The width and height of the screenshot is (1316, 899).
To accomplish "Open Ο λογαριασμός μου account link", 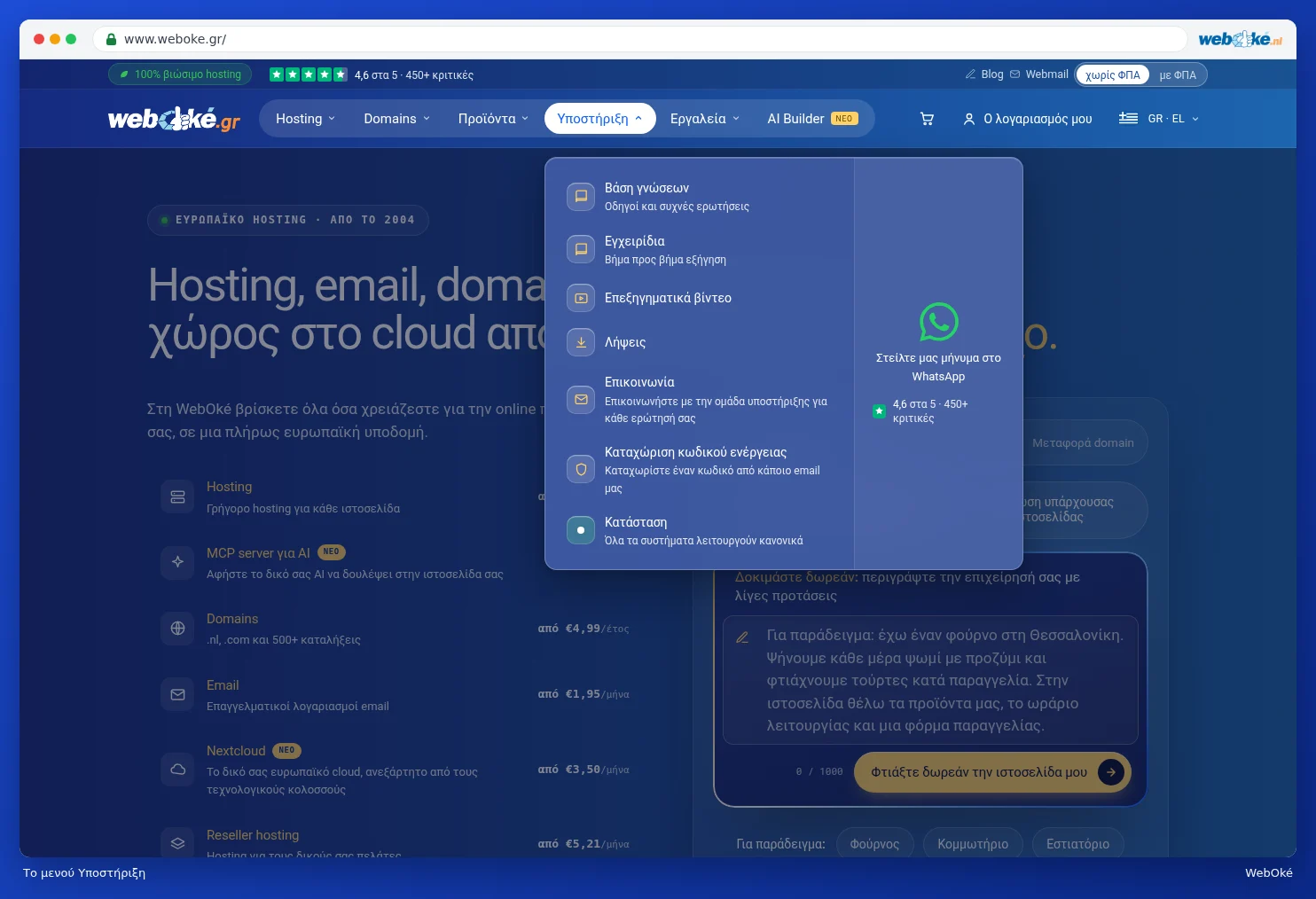I will click(x=1028, y=119).
